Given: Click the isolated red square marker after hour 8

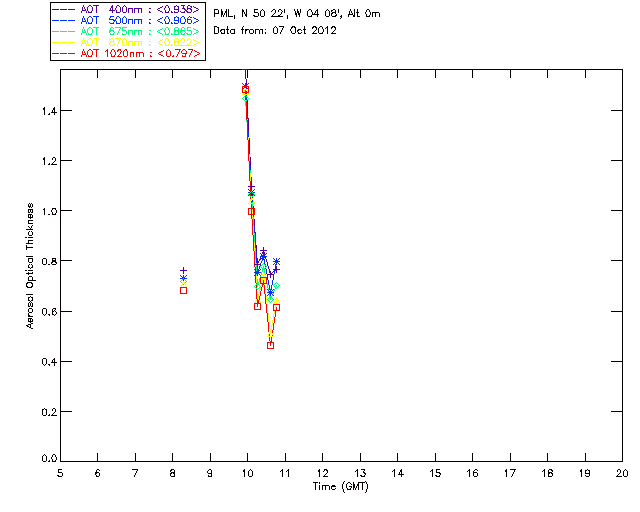Looking at the screenshot, I should point(184,291).
